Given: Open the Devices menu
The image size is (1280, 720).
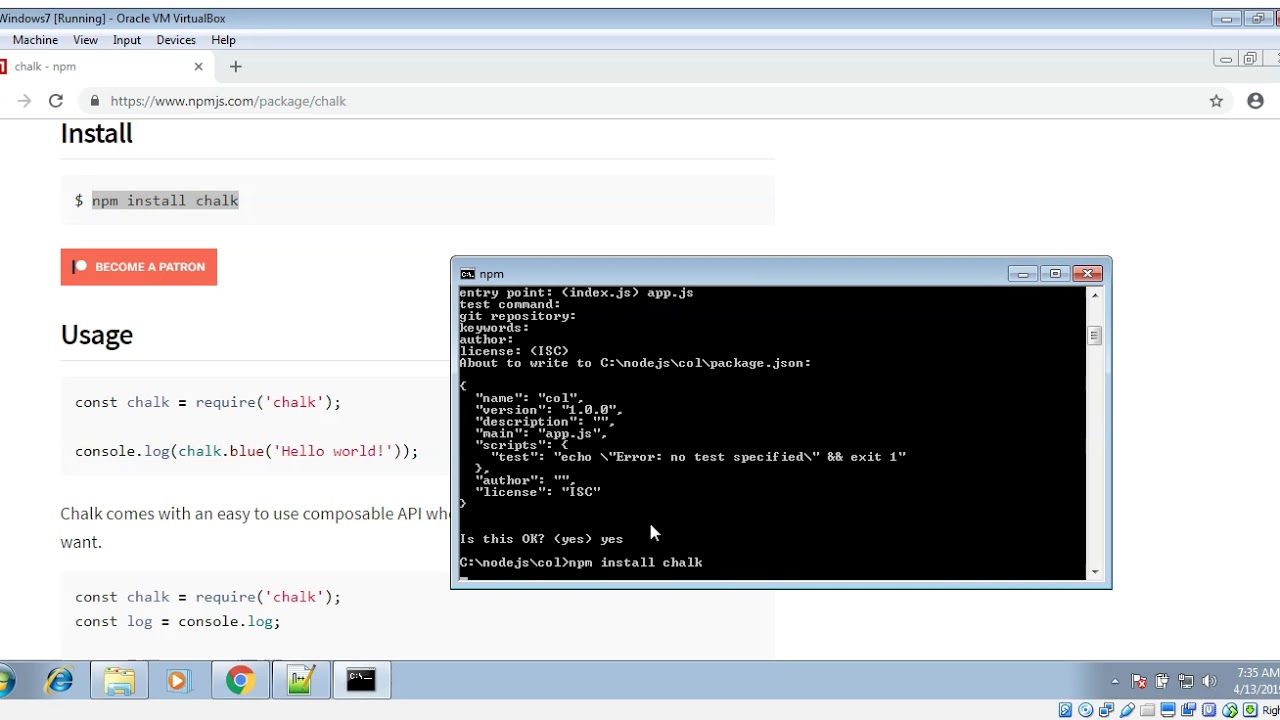Looking at the screenshot, I should point(176,40).
